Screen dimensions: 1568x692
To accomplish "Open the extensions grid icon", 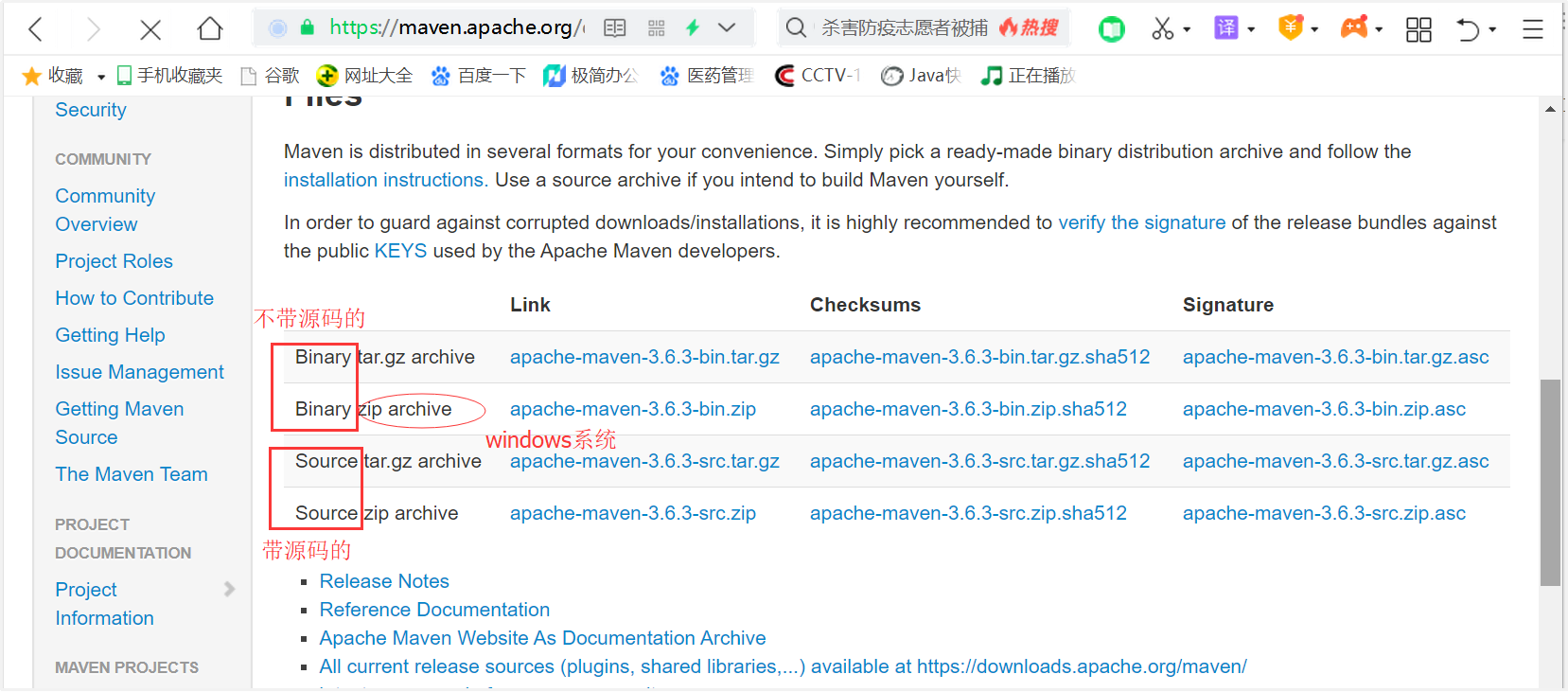I will coord(1418,29).
